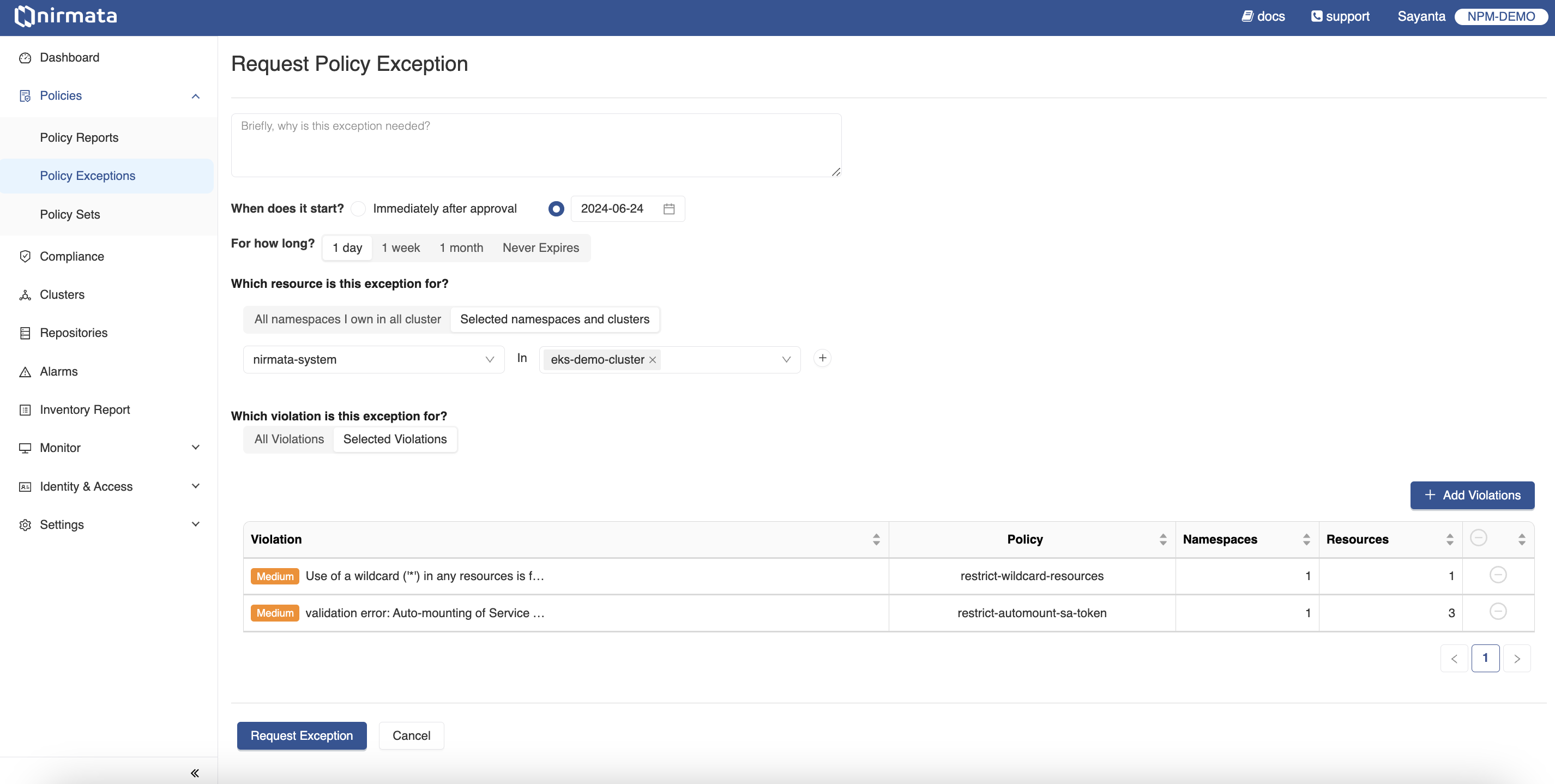This screenshot has width=1555, height=784.
Task: Click Cancel button
Action: pos(411,735)
